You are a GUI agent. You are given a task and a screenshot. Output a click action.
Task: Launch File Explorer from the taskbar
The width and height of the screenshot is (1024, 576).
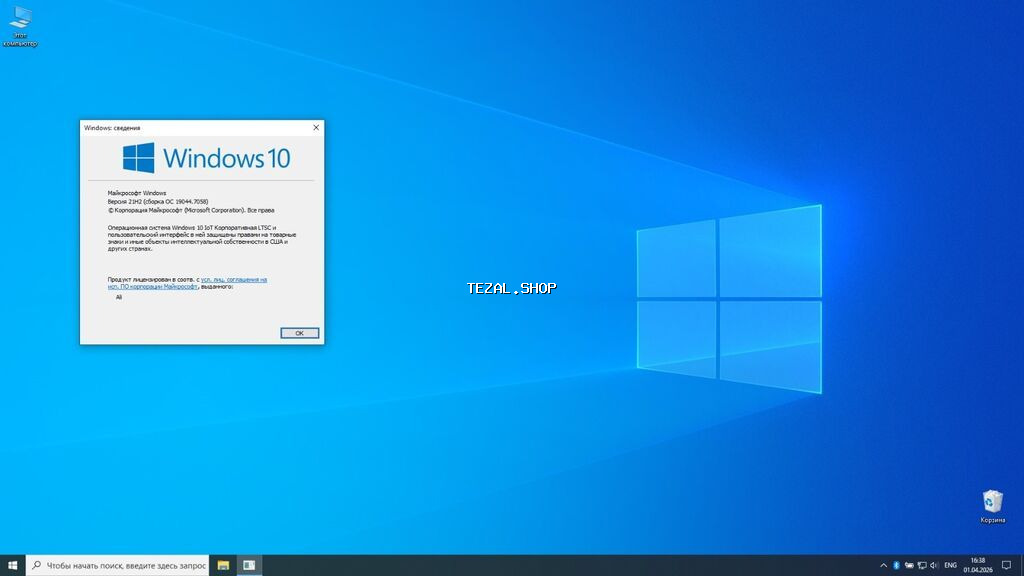(223, 565)
